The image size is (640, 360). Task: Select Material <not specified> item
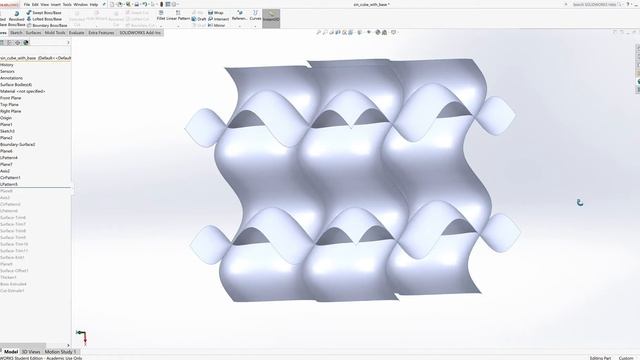pyautogui.click(x=23, y=91)
